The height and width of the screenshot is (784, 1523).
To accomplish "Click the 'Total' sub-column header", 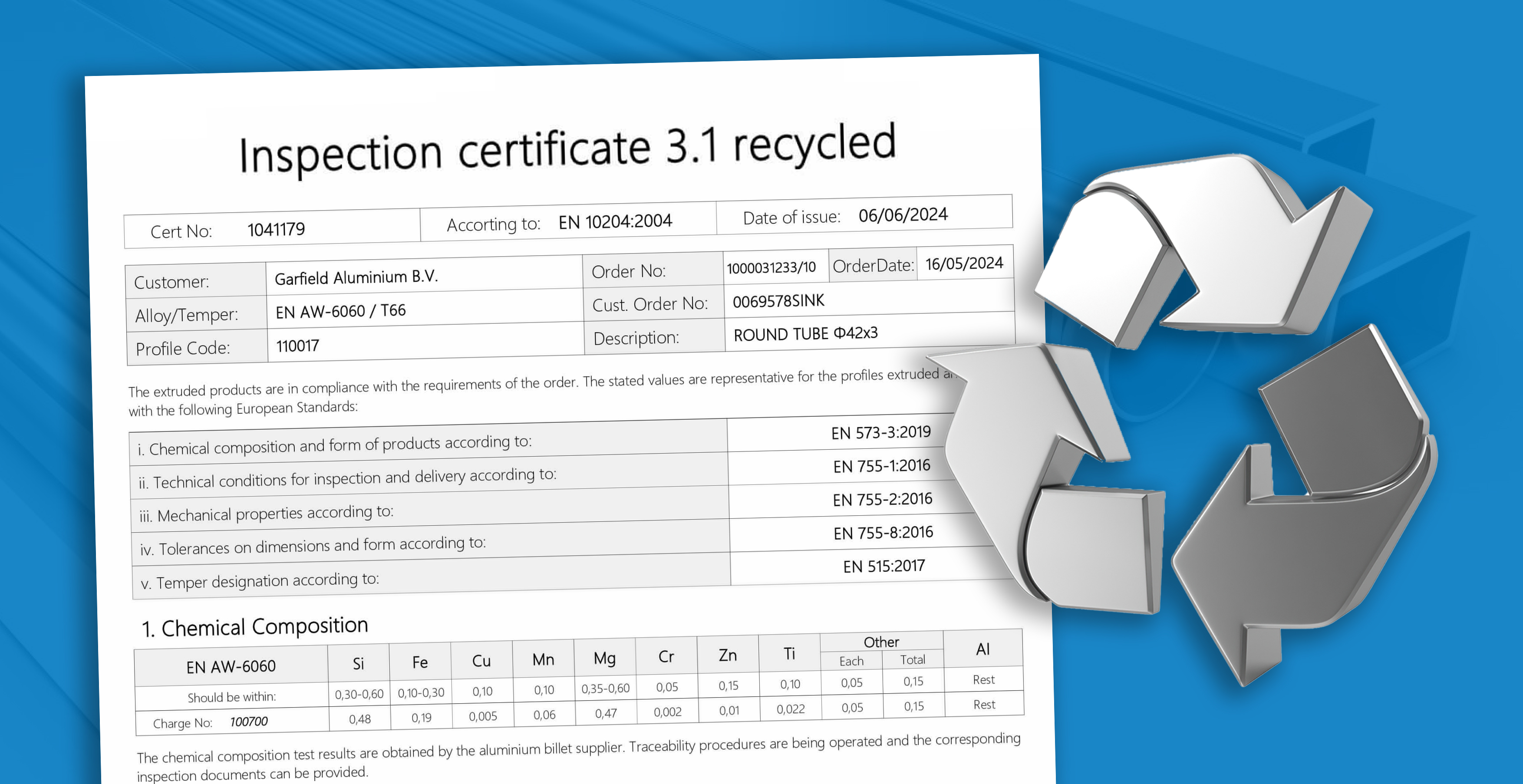I will click(x=912, y=659).
